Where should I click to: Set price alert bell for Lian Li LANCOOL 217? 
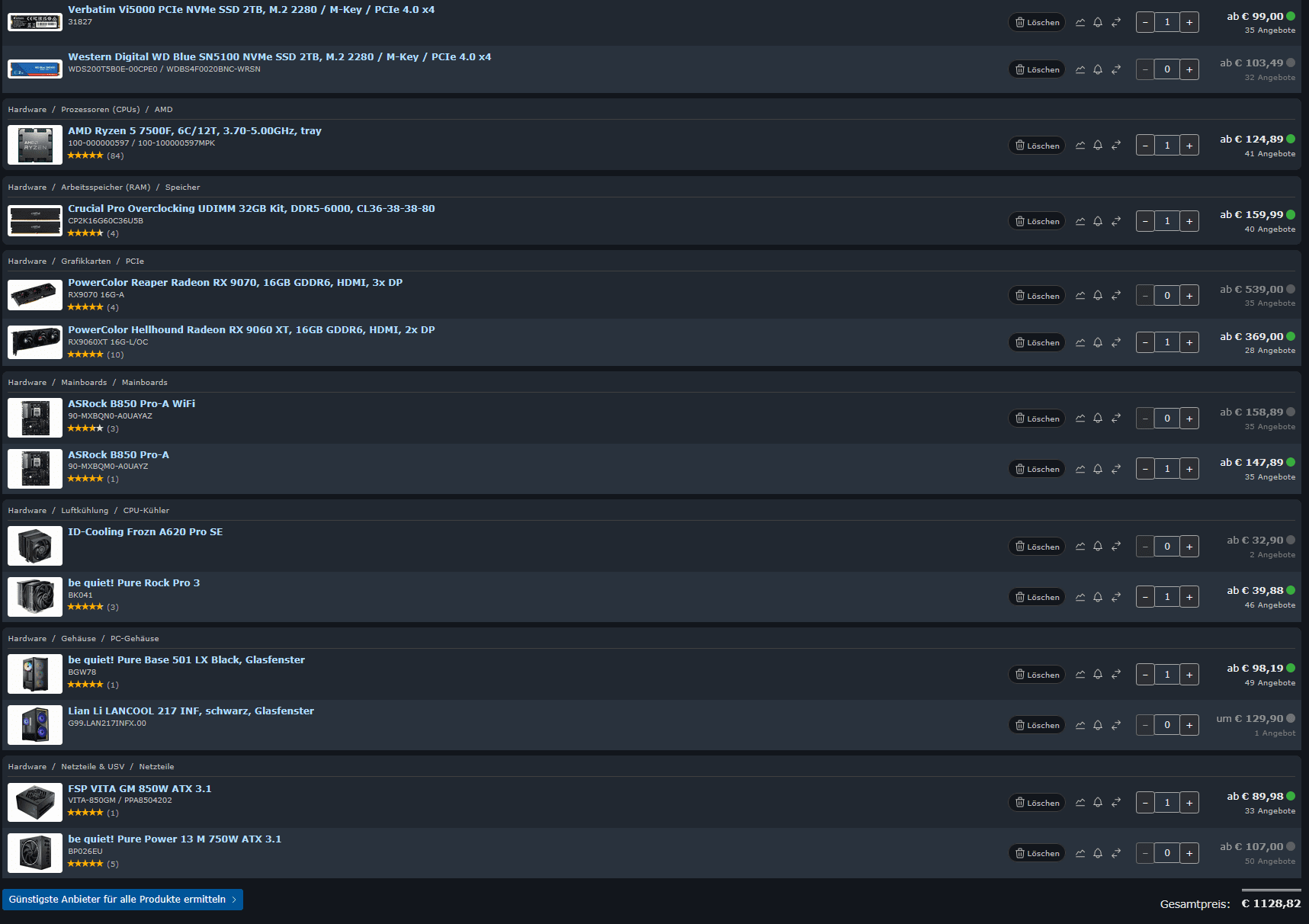(1098, 725)
